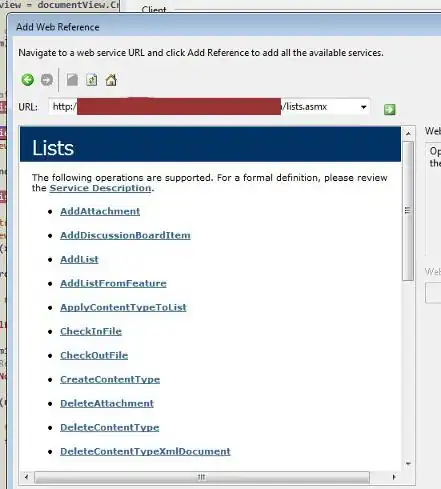
Task: Open the AddAttachment operation link
Action: click(x=100, y=211)
